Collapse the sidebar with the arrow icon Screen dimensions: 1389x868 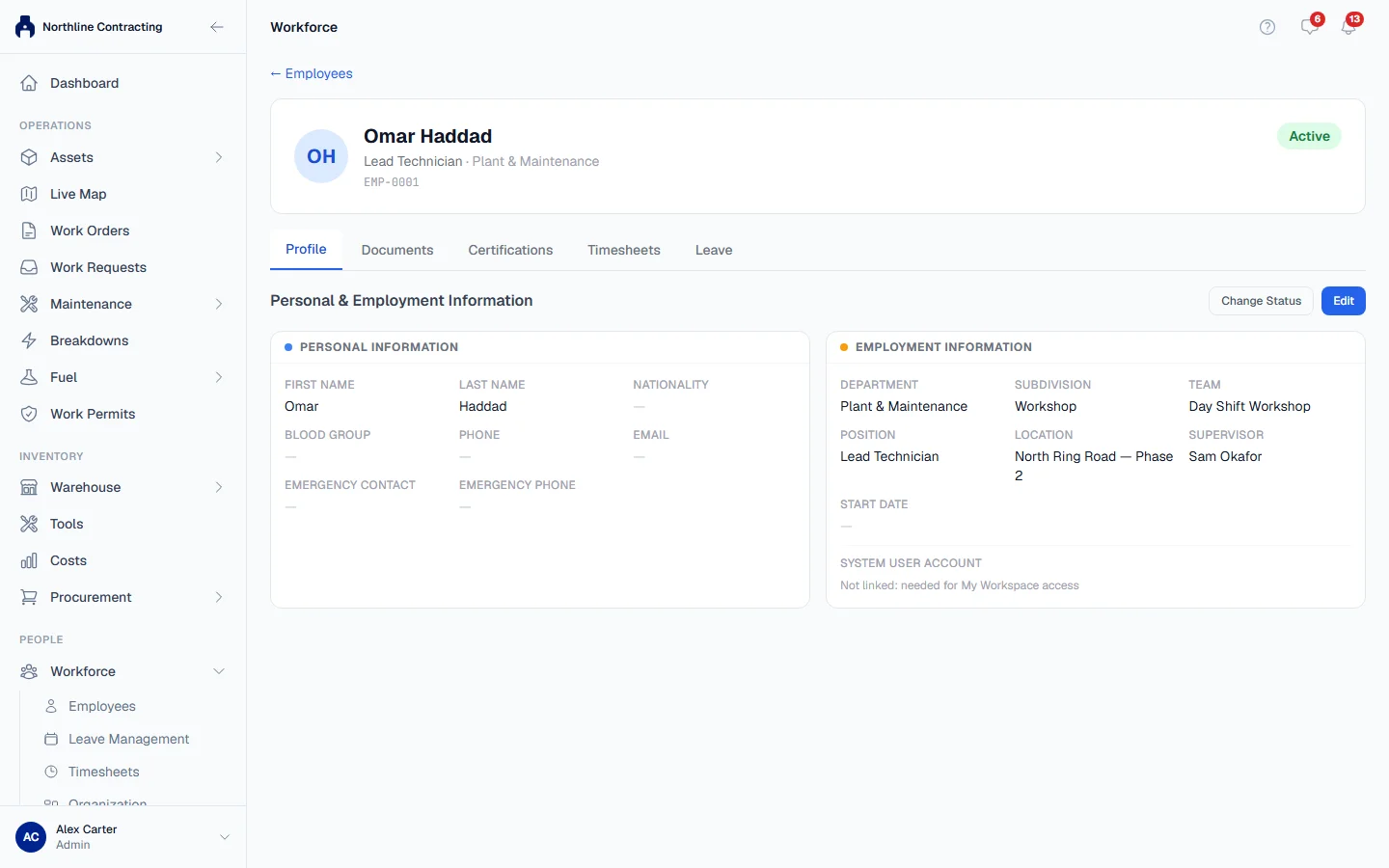(217, 27)
